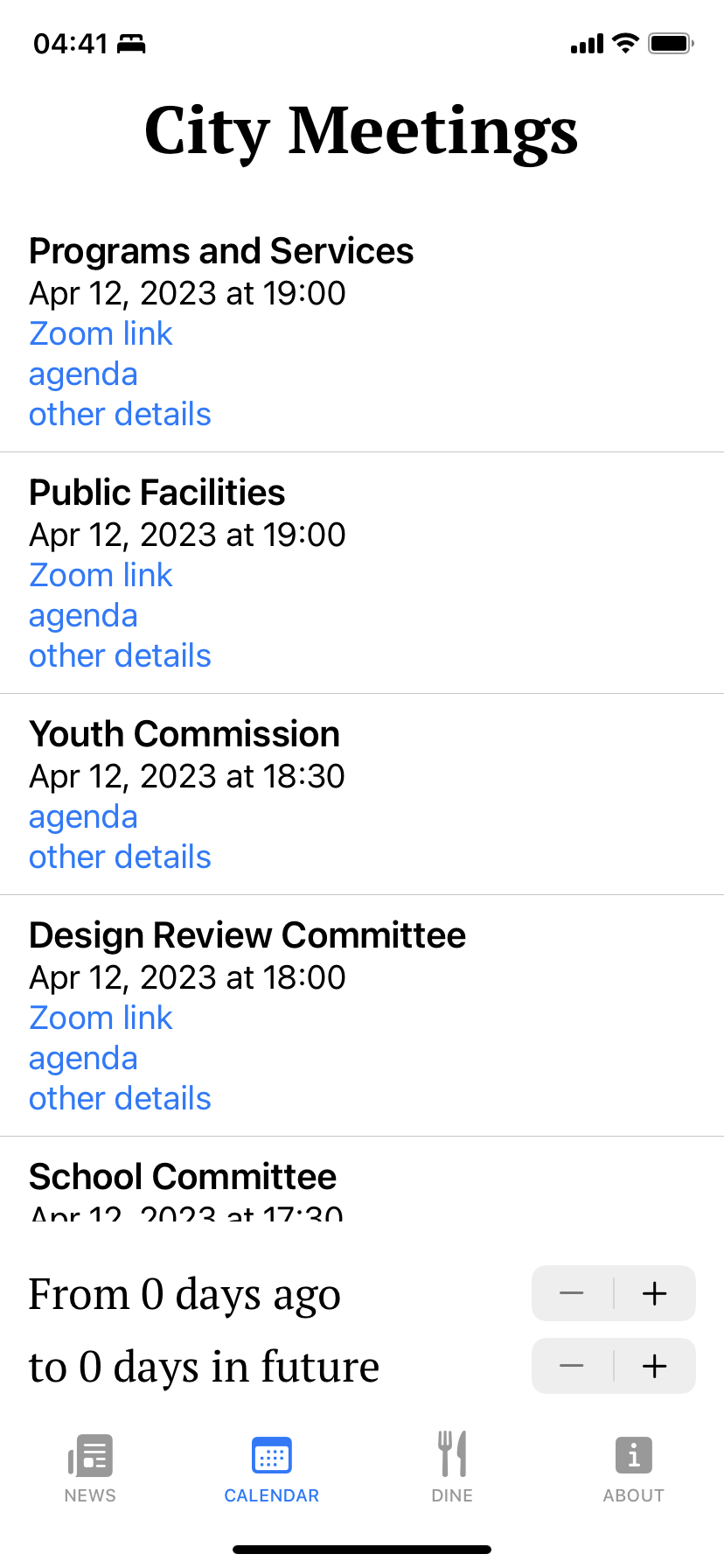Open other details for Youth Commission

(x=120, y=857)
